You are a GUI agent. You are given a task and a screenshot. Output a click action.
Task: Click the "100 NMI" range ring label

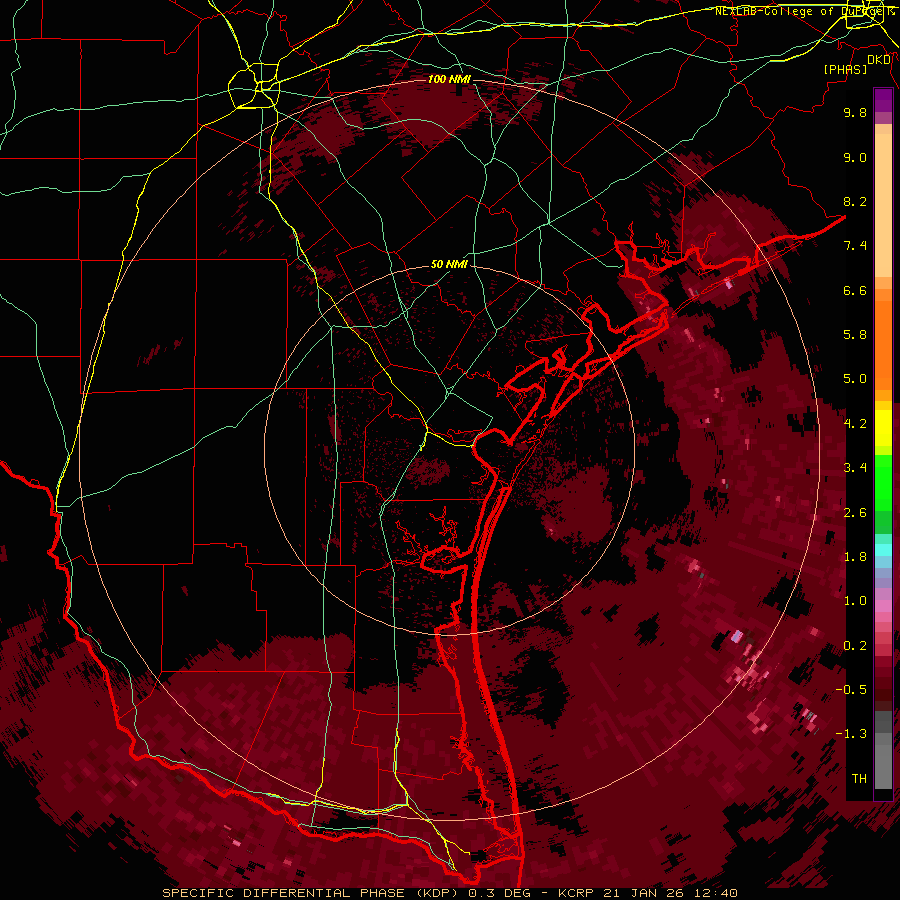449,79
